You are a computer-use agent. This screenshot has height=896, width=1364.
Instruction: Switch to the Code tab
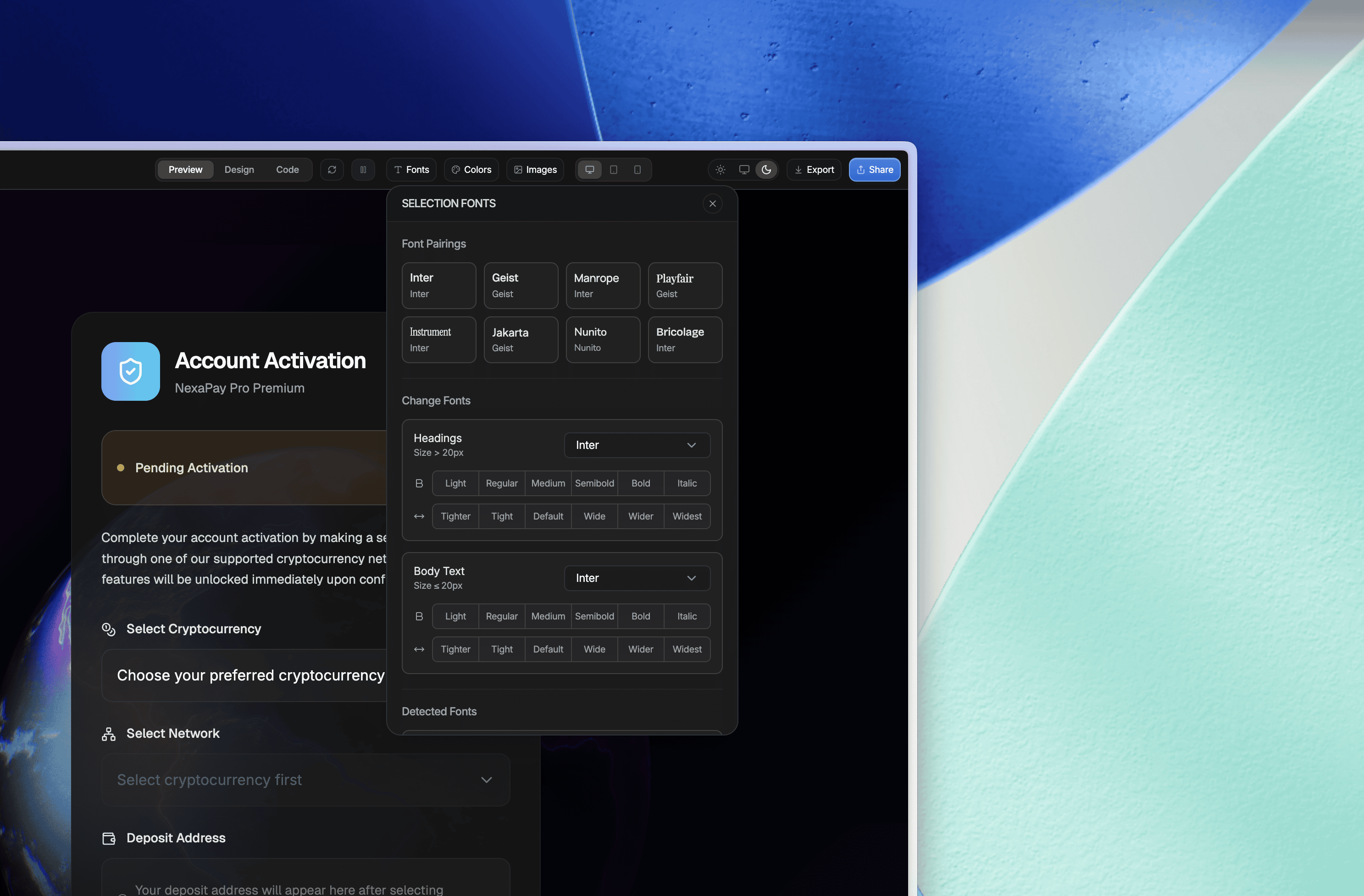[x=287, y=170]
